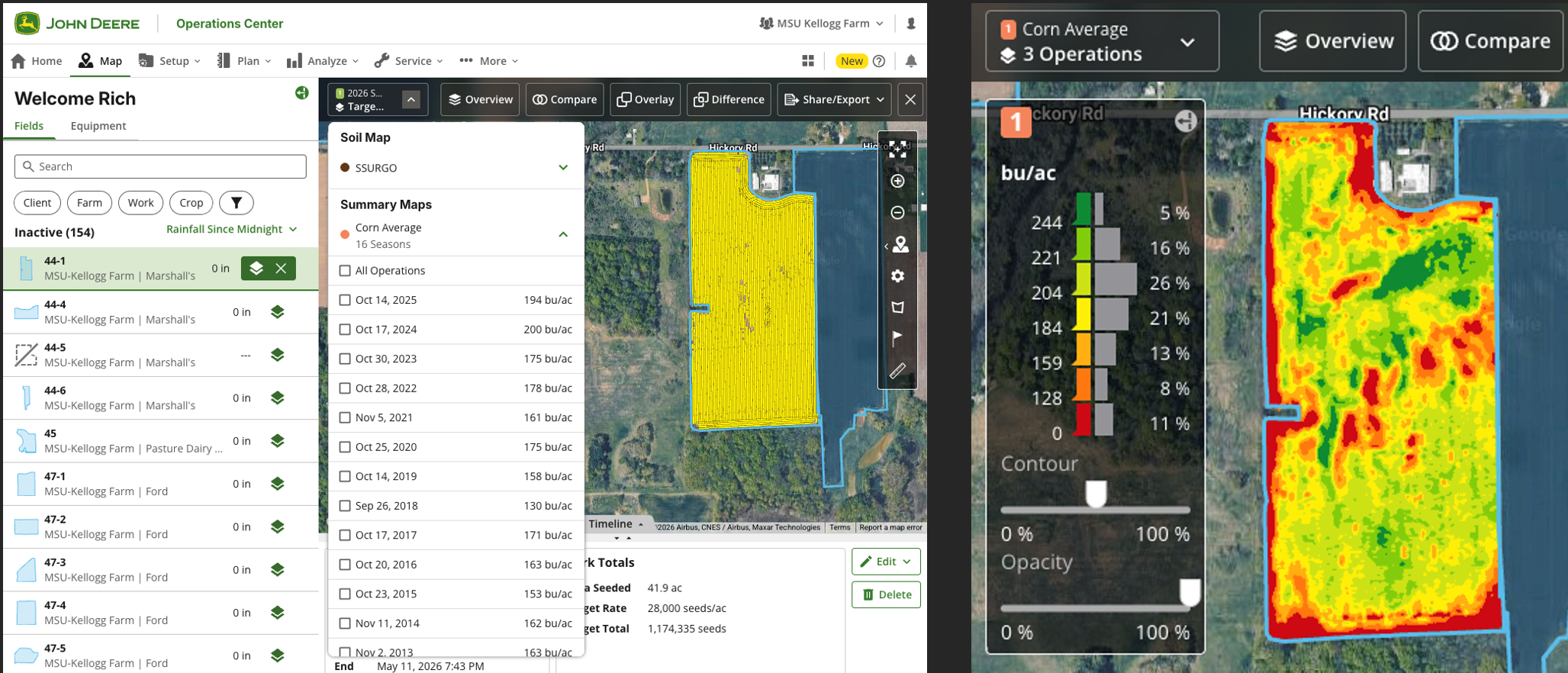Screen dimensions: 1568x673
Task: Click Overview in the enlarged yield map panel
Action: pyautogui.click(x=1333, y=41)
